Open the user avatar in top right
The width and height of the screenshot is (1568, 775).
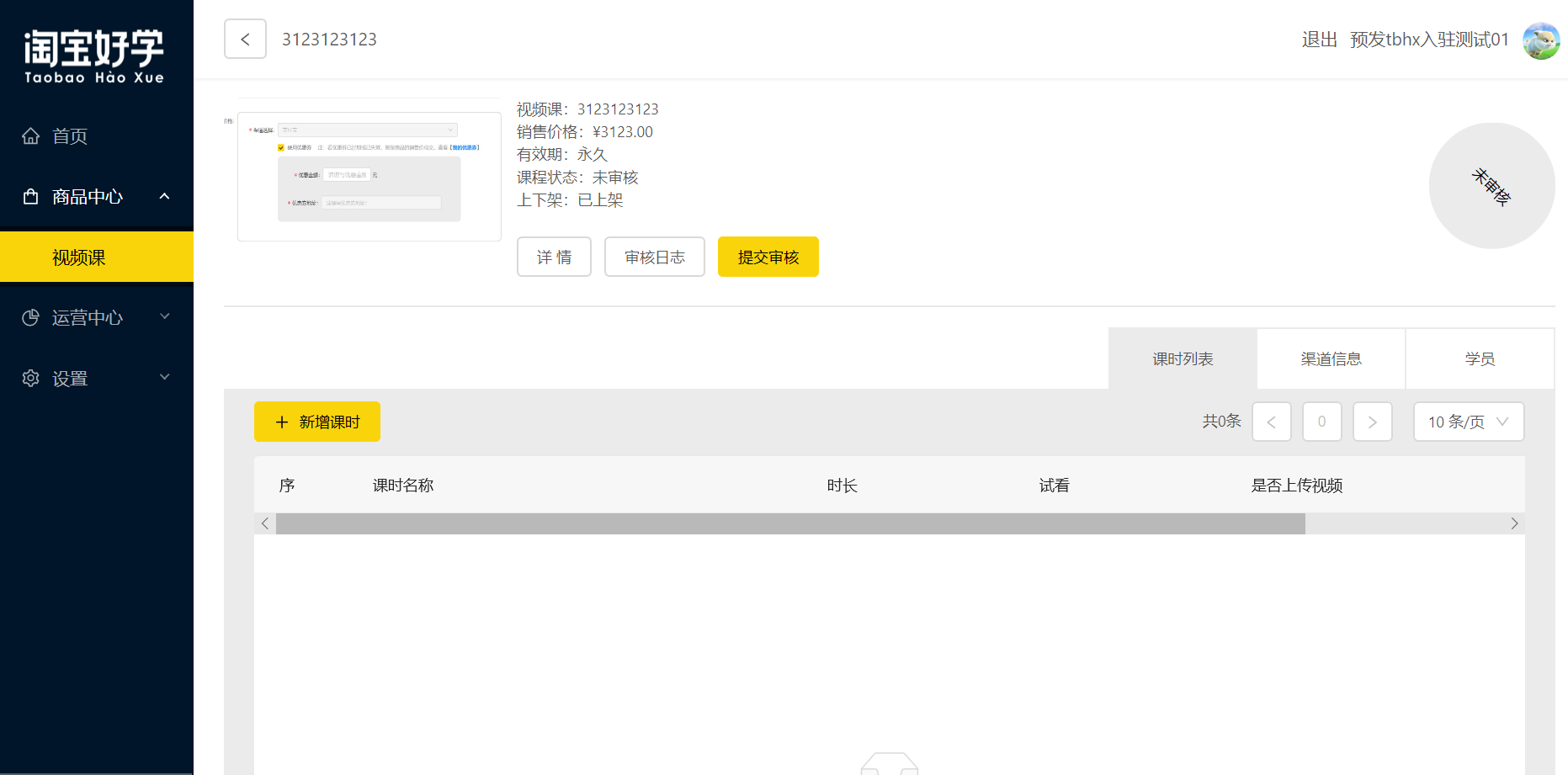(1541, 40)
